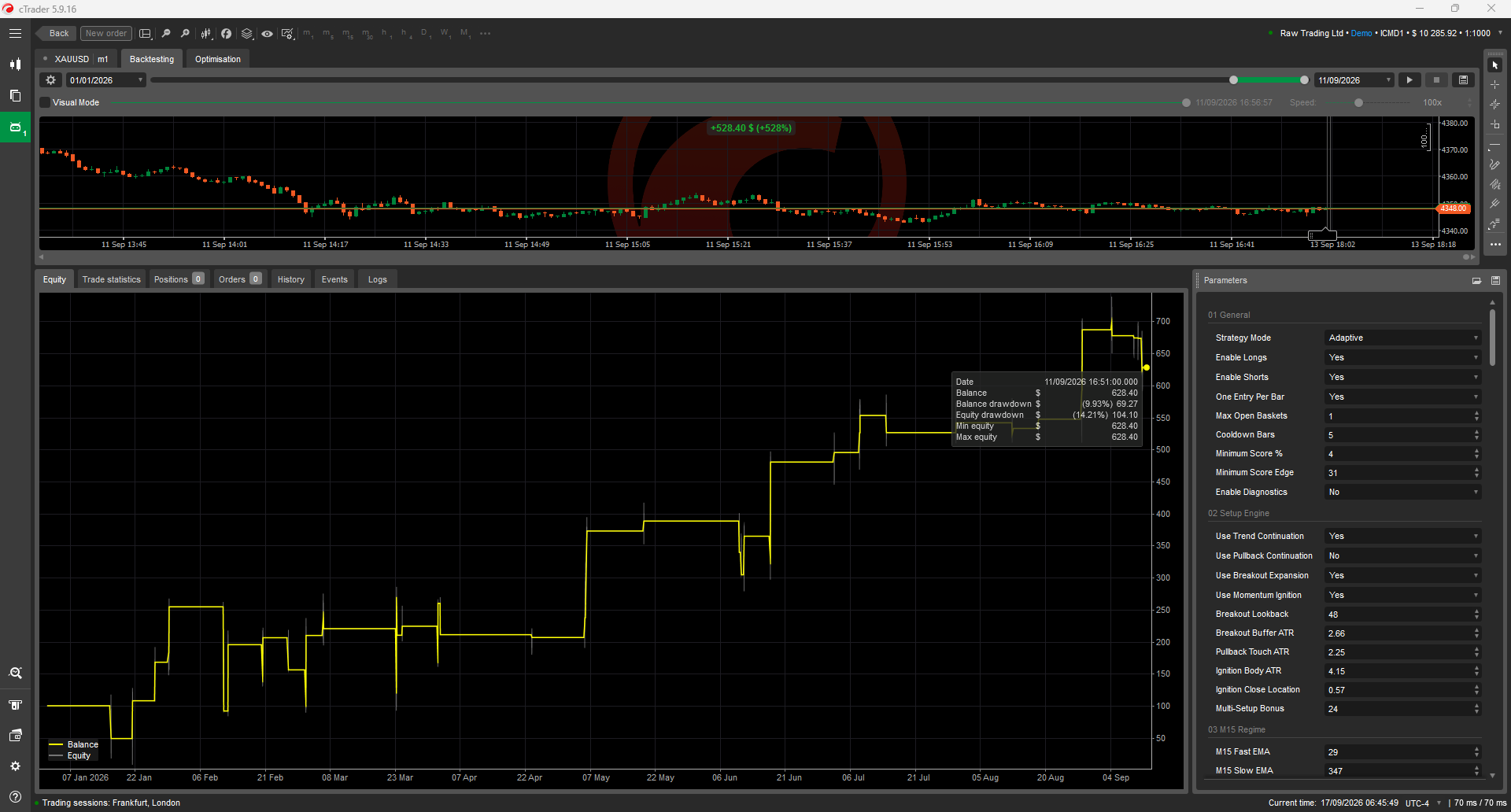Open the Trade section in the sidebar
This screenshot has height=812, width=1511.
click(15, 65)
